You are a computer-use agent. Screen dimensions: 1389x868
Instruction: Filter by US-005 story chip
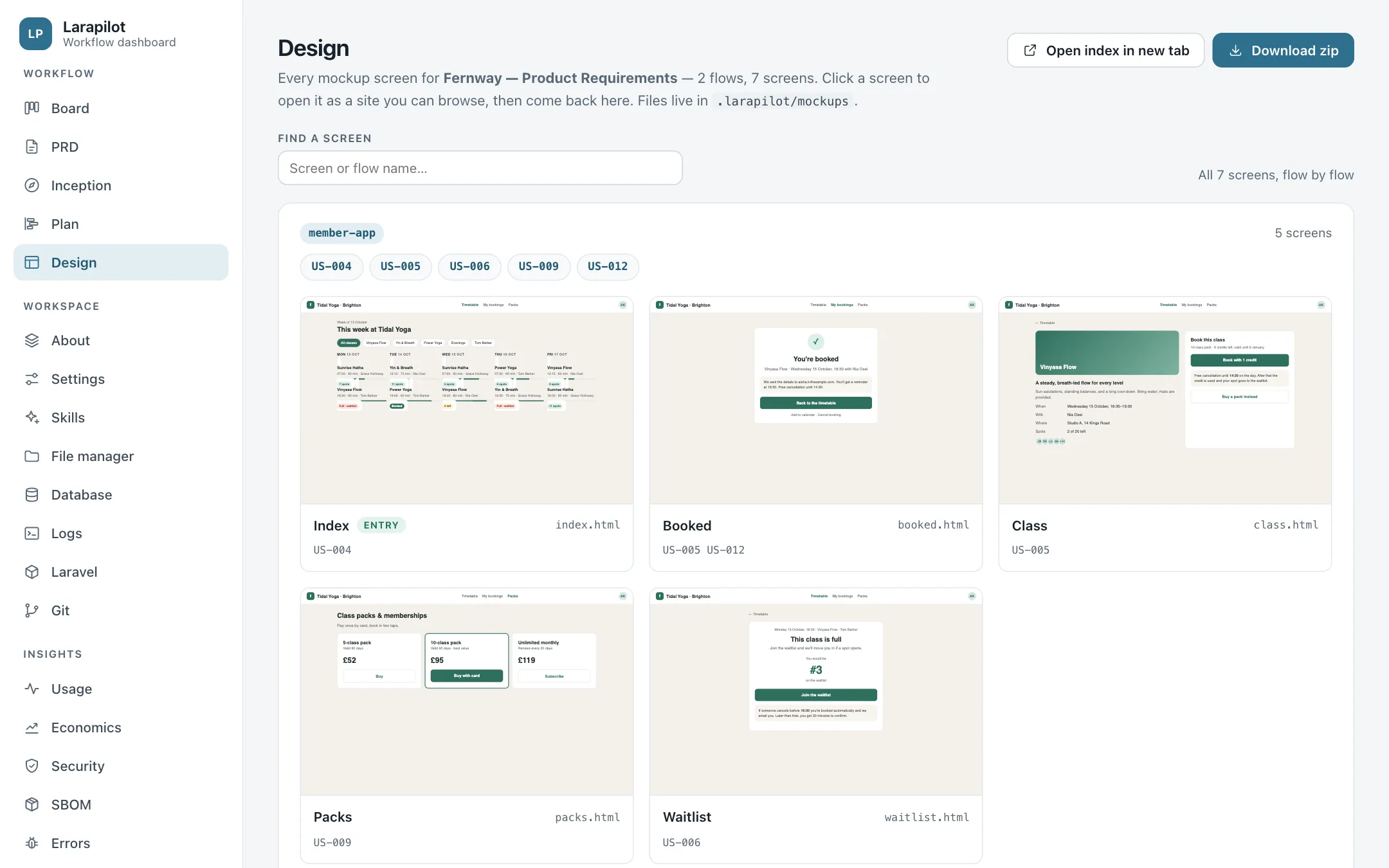401,266
